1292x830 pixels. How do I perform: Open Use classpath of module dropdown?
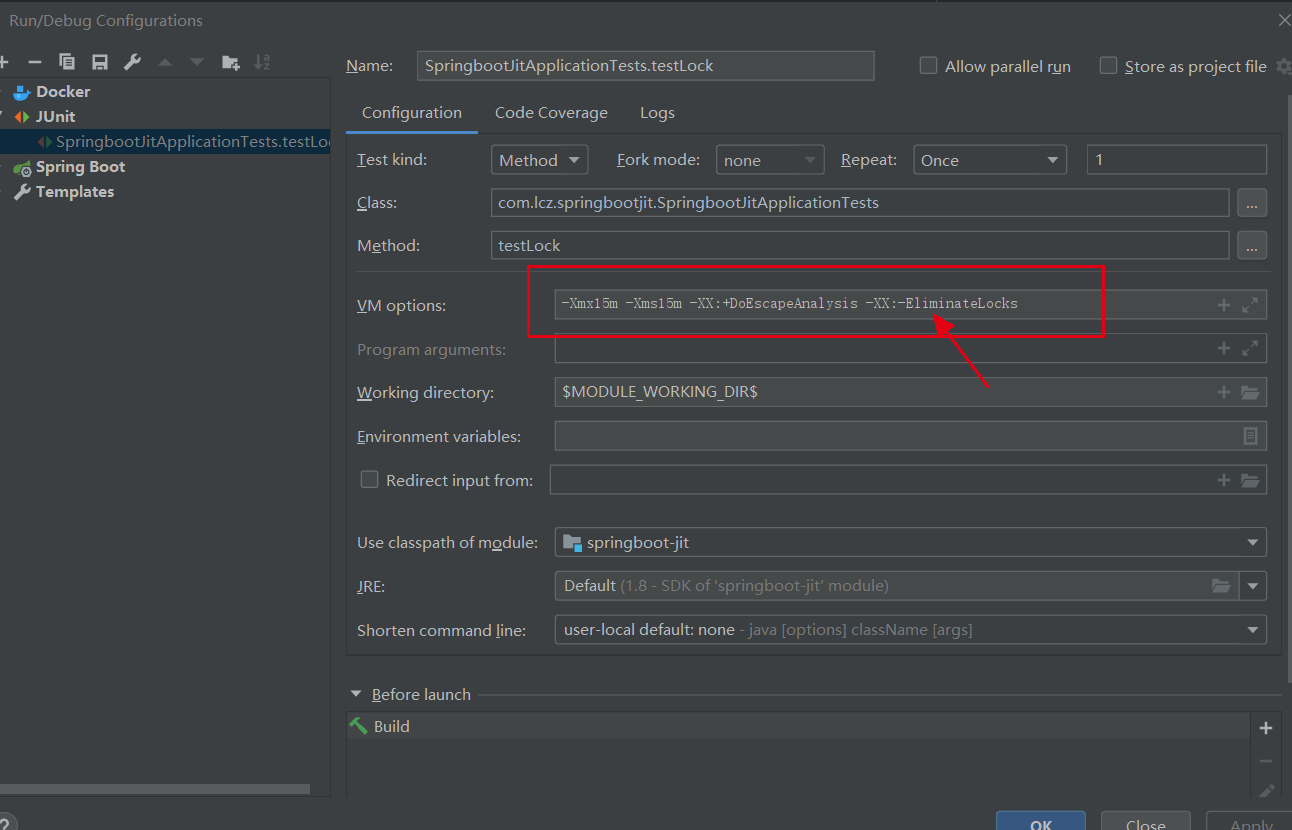point(911,542)
